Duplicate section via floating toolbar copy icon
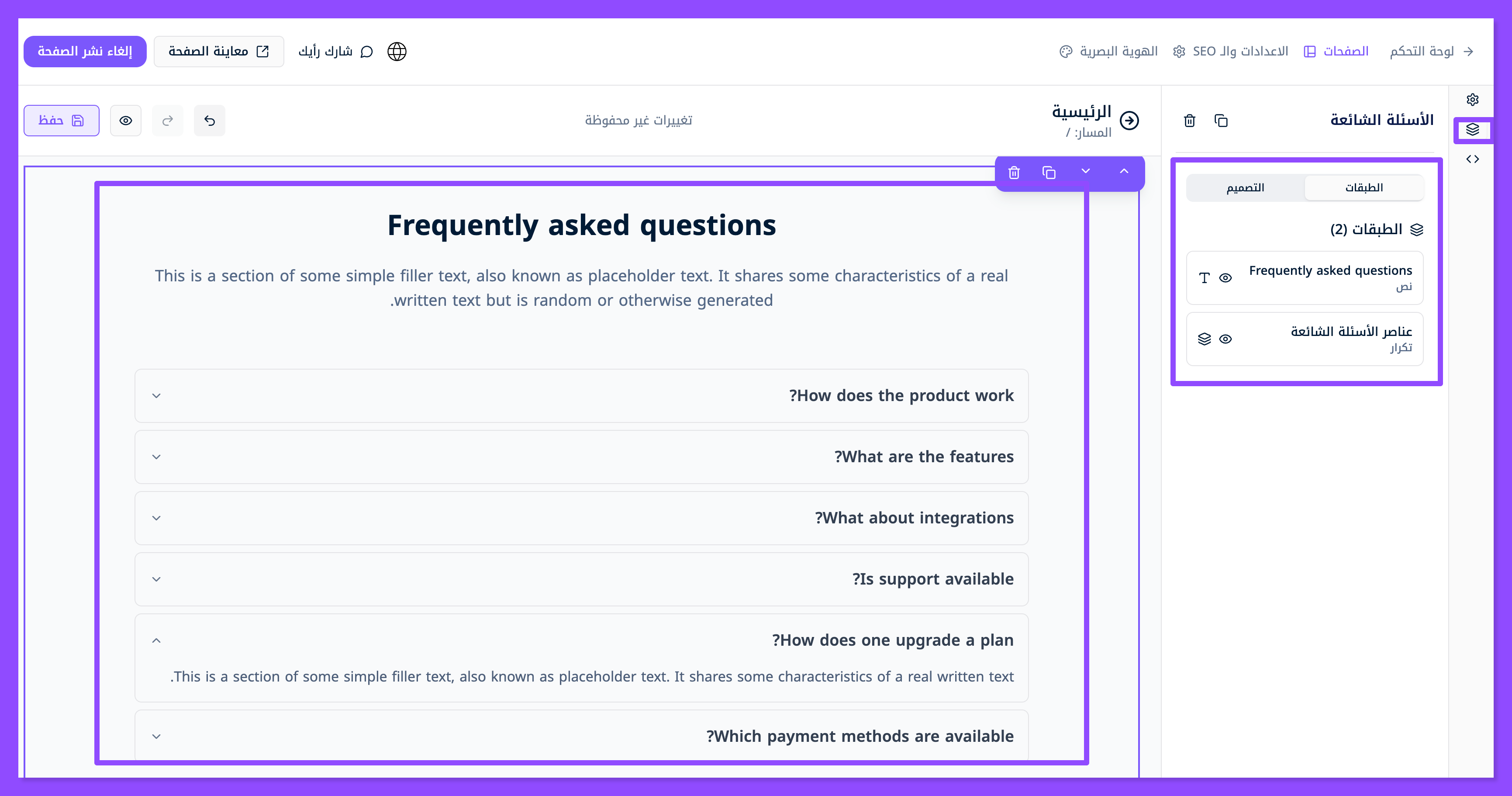The image size is (1512, 796). (x=1049, y=173)
